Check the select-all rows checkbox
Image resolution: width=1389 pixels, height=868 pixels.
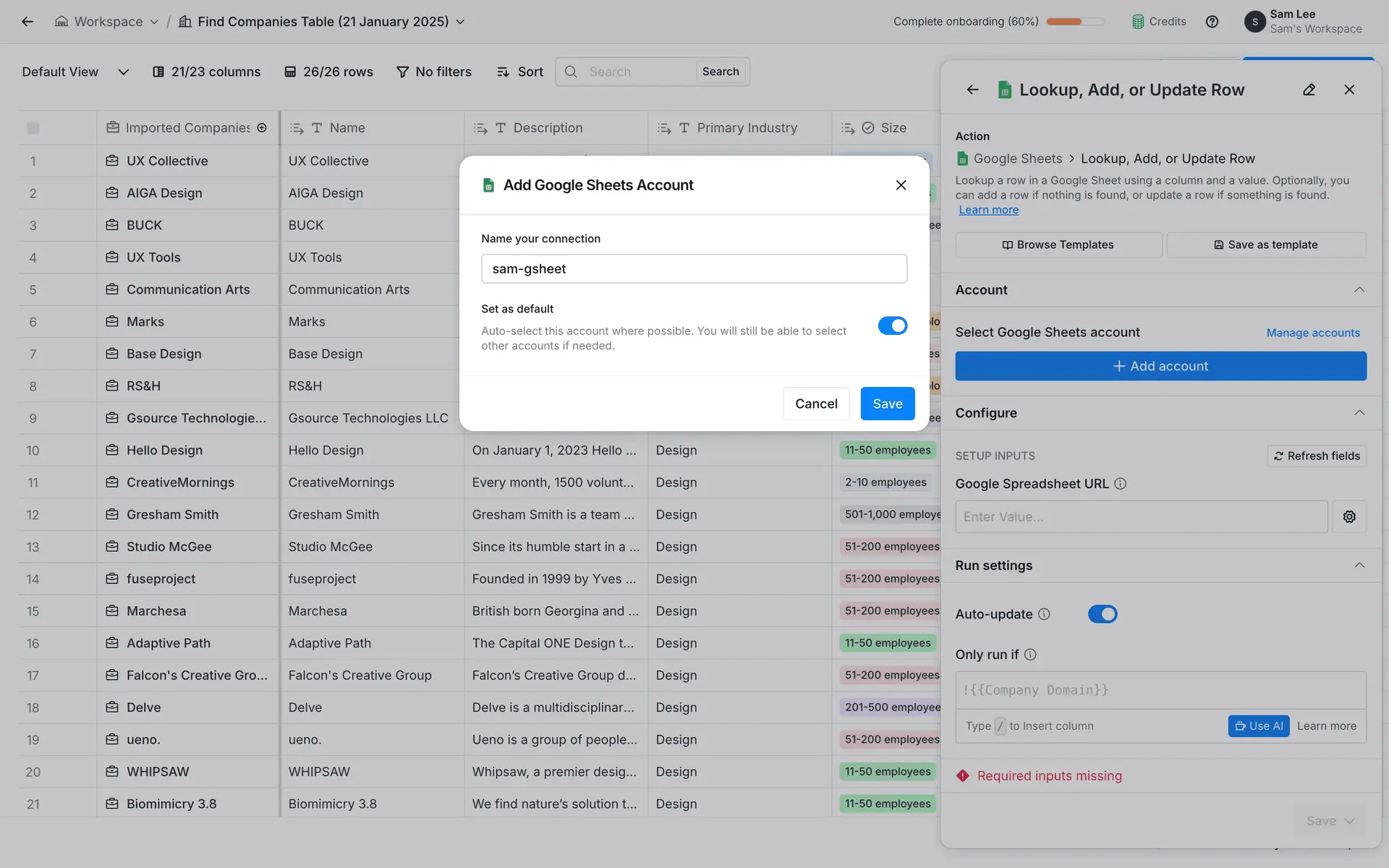33,128
